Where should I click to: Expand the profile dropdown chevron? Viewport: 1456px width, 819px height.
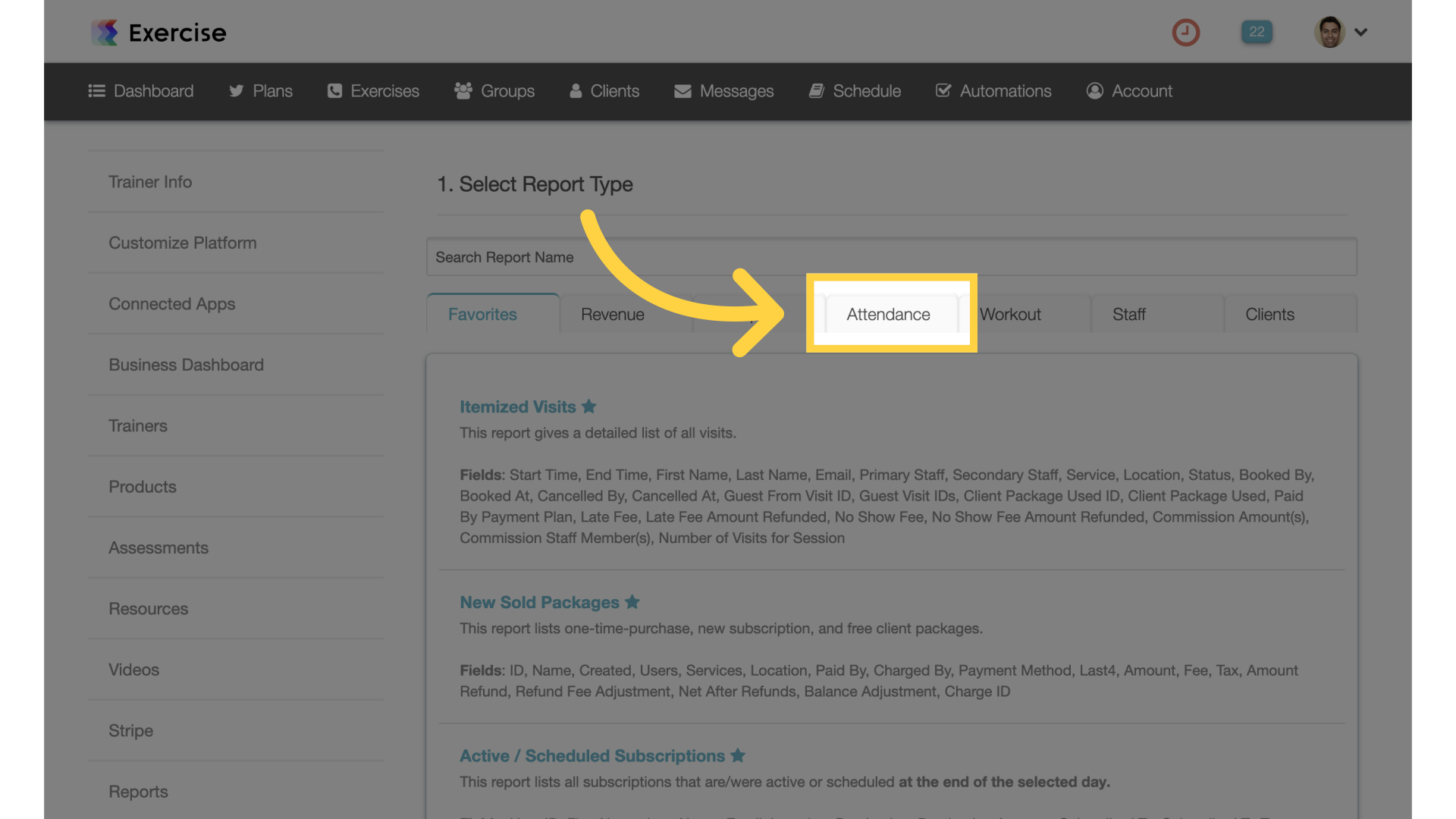point(1361,32)
